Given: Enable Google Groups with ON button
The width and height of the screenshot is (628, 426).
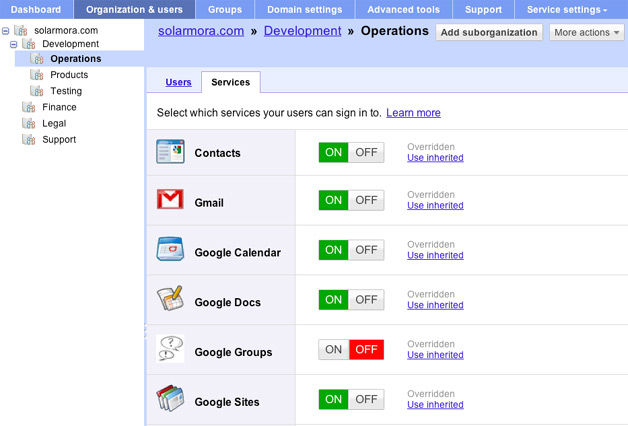Looking at the screenshot, I should click(x=334, y=350).
